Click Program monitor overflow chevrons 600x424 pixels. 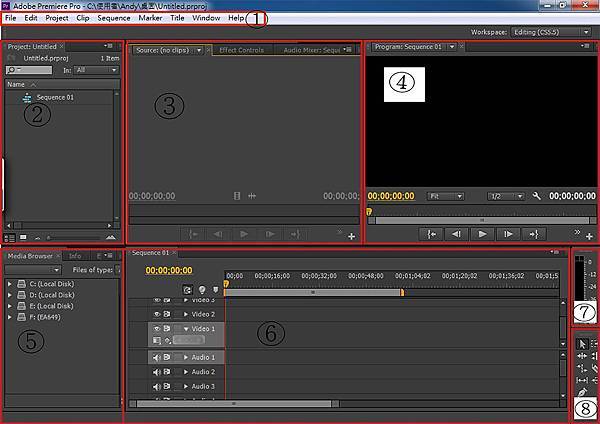pyautogui.click(x=577, y=232)
